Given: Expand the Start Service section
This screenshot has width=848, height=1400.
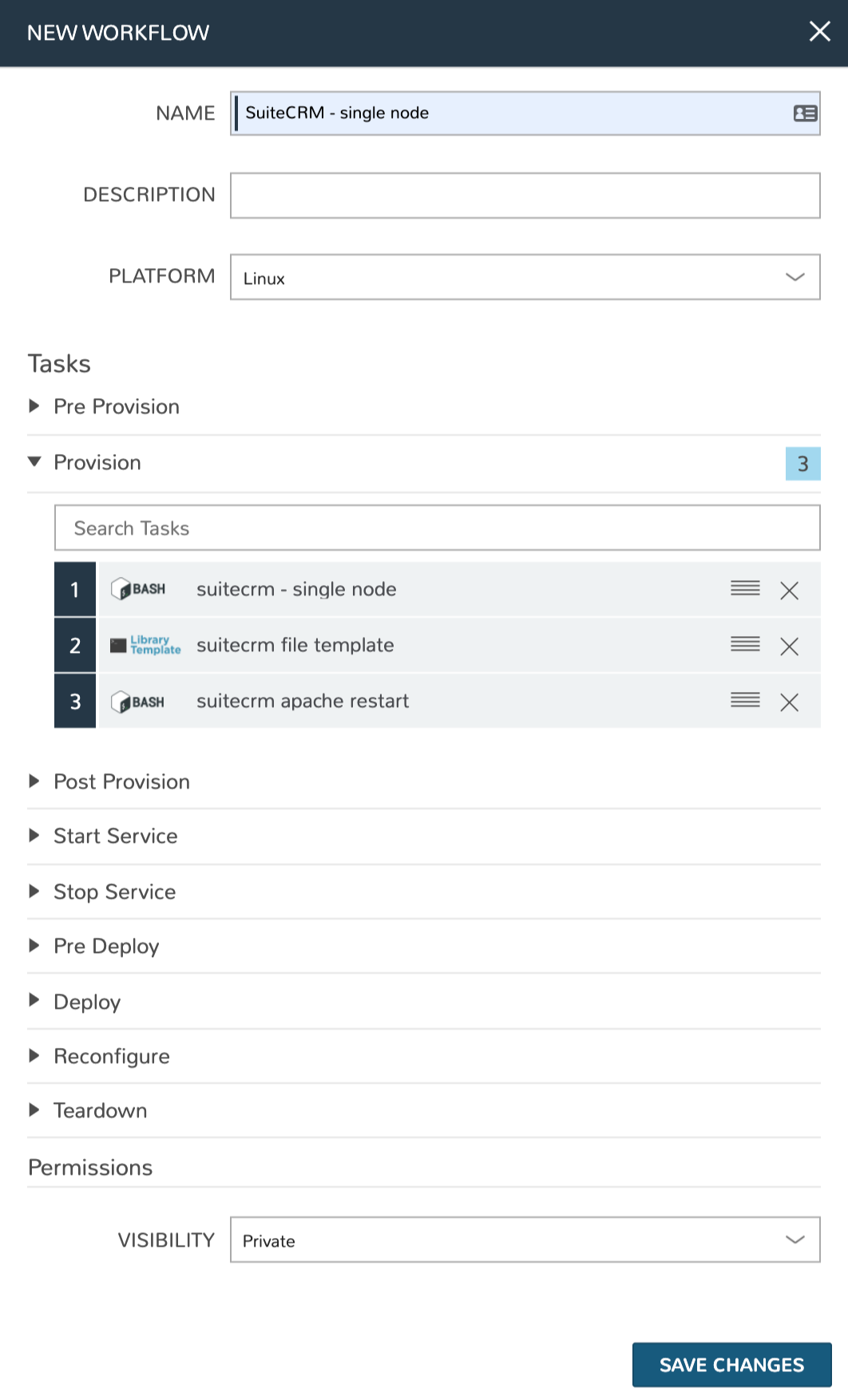Looking at the screenshot, I should (35, 836).
